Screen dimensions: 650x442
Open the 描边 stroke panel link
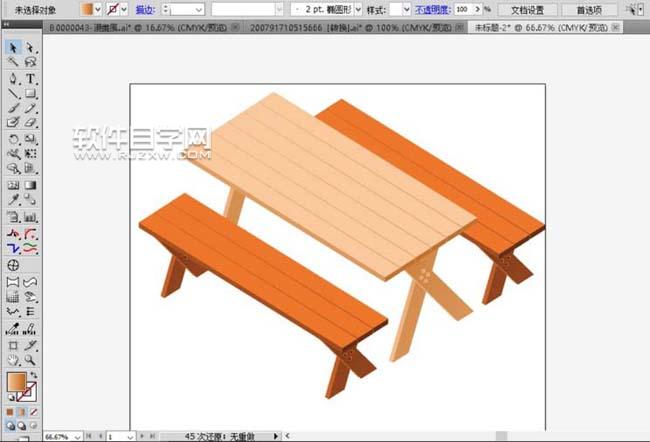point(145,10)
